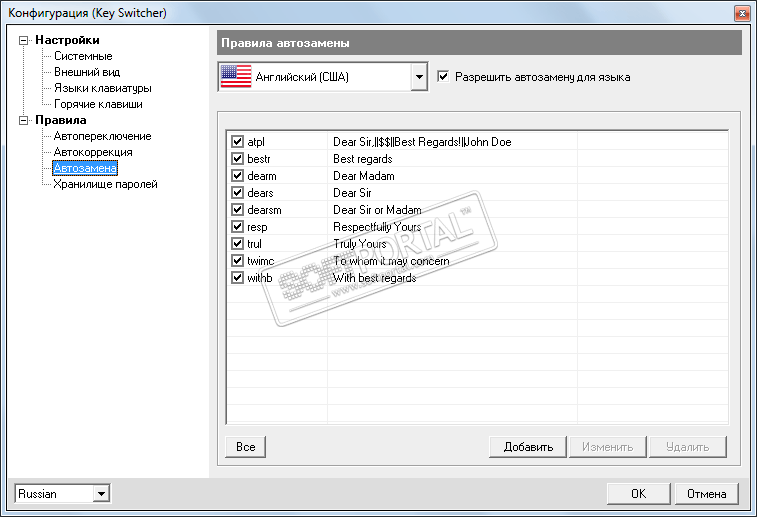Click the Все button
This screenshot has width=757, height=517.
(x=246, y=447)
